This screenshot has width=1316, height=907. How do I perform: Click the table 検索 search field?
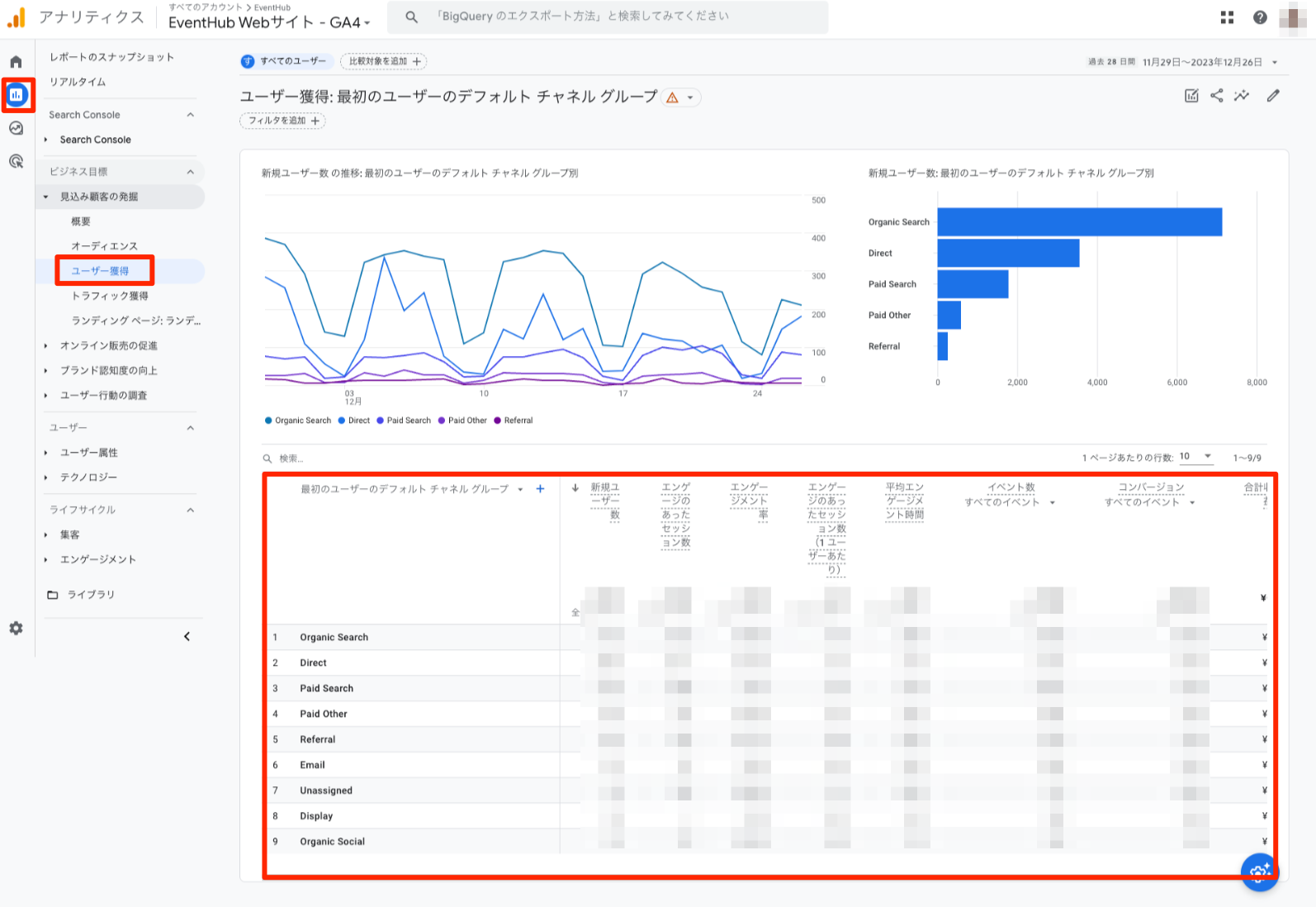point(291,458)
